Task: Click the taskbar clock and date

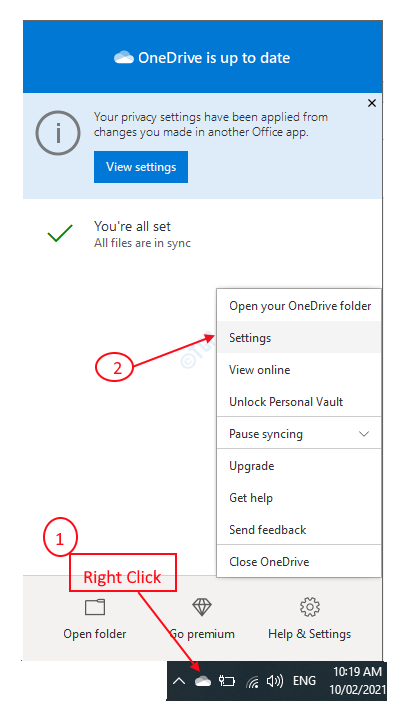Action: [x=356, y=680]
